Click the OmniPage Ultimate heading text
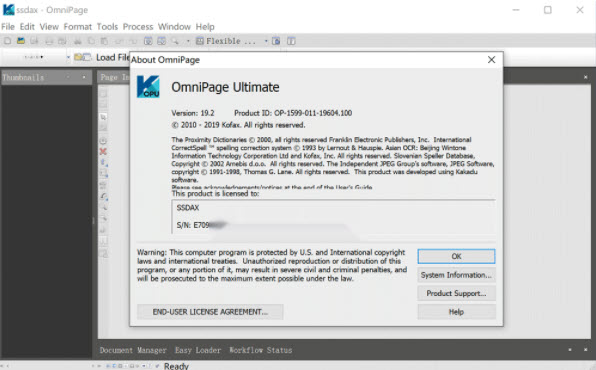This screenshot has width=596, height=370. (225, 87)
